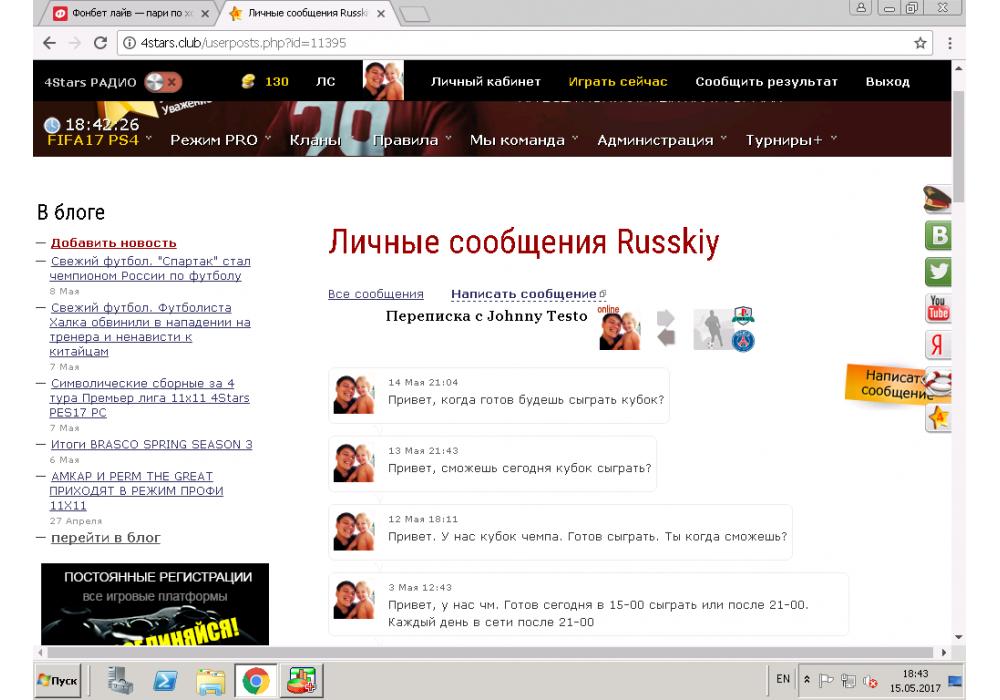Click the gold coins balance icon
Image resolution: width=1000 pixels, height=700 pixels.
(x=248, y=81)
